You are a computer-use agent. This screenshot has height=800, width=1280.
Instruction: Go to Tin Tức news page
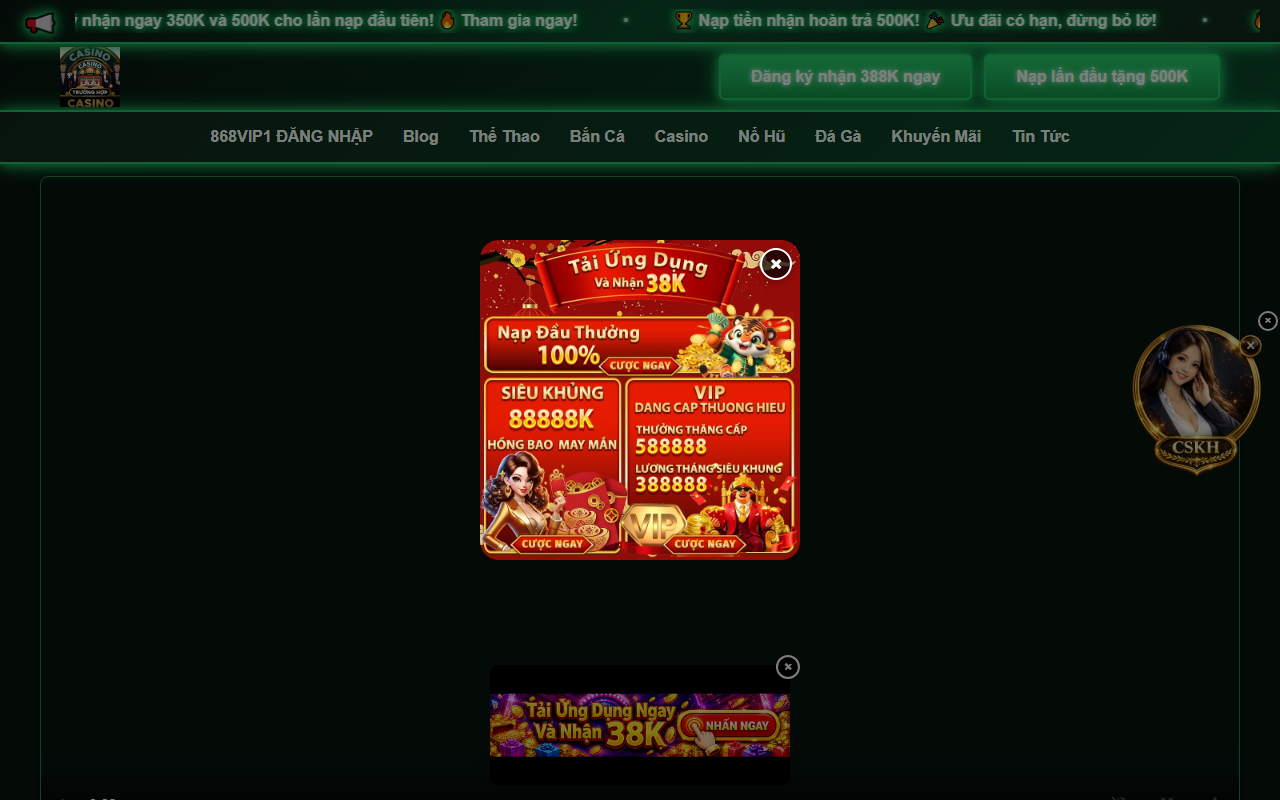coord(1041,136)
